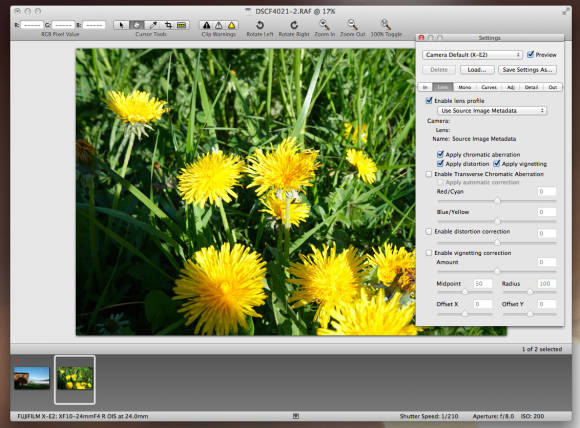The image size is (580, 428).
Task: Toggle the Preview checkbox
Action: (530, 54)
